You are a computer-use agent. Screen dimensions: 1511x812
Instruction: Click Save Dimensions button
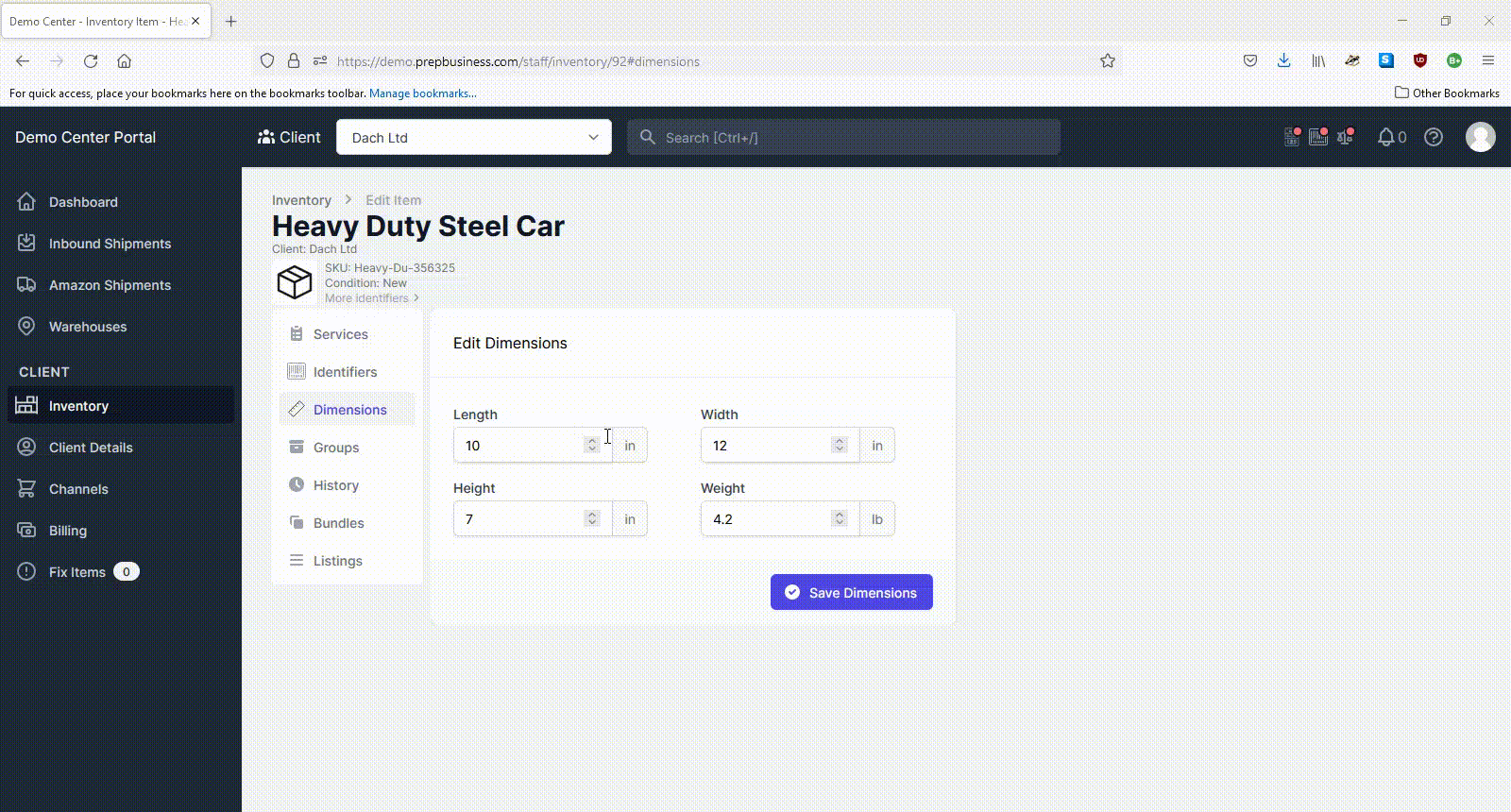(x=852, y=592)
